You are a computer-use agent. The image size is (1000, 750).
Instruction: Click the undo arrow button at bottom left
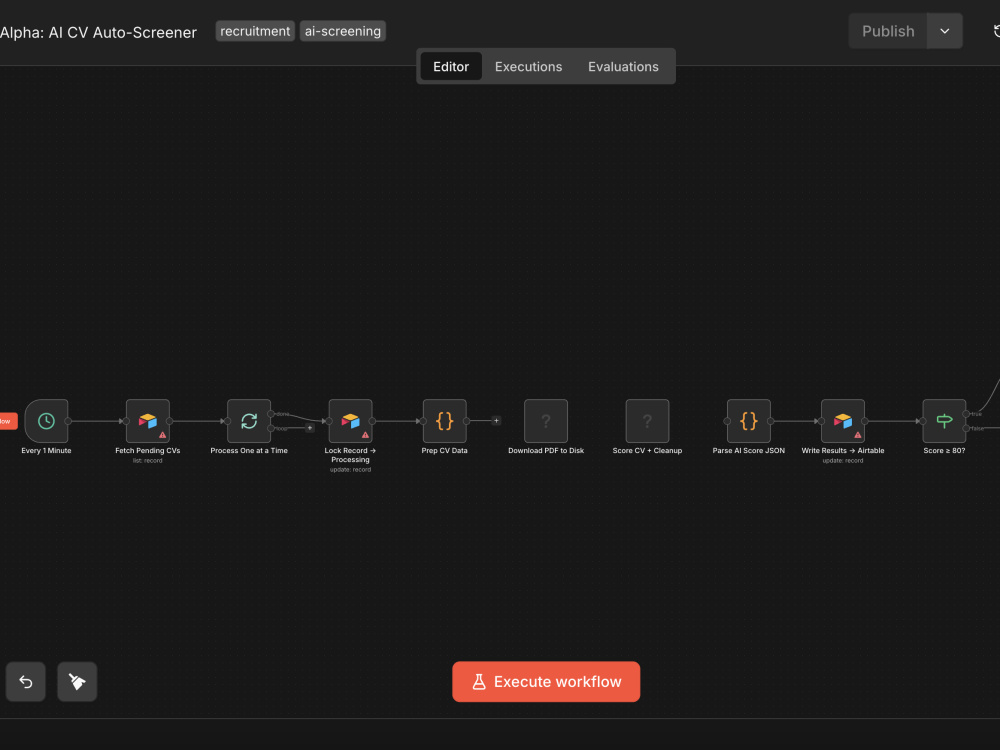(x=26, y=682)
